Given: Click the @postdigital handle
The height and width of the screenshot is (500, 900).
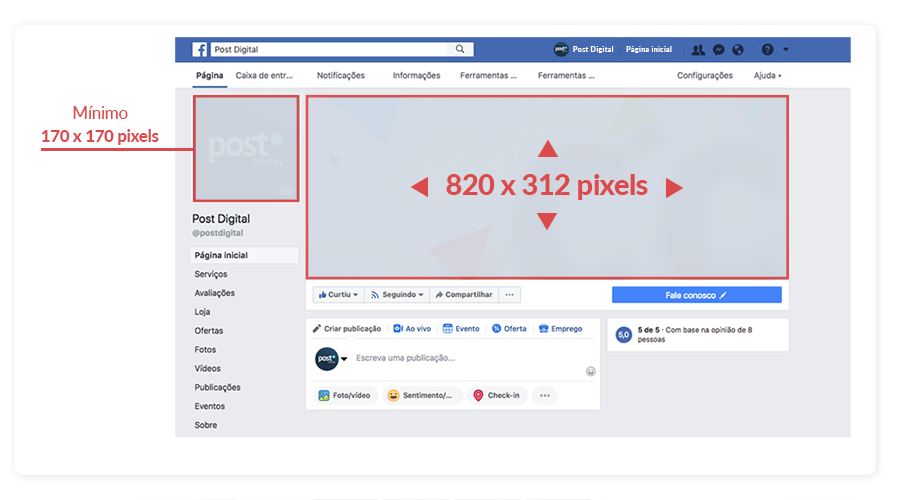Looking at the screenshot, I should point(218,233).
